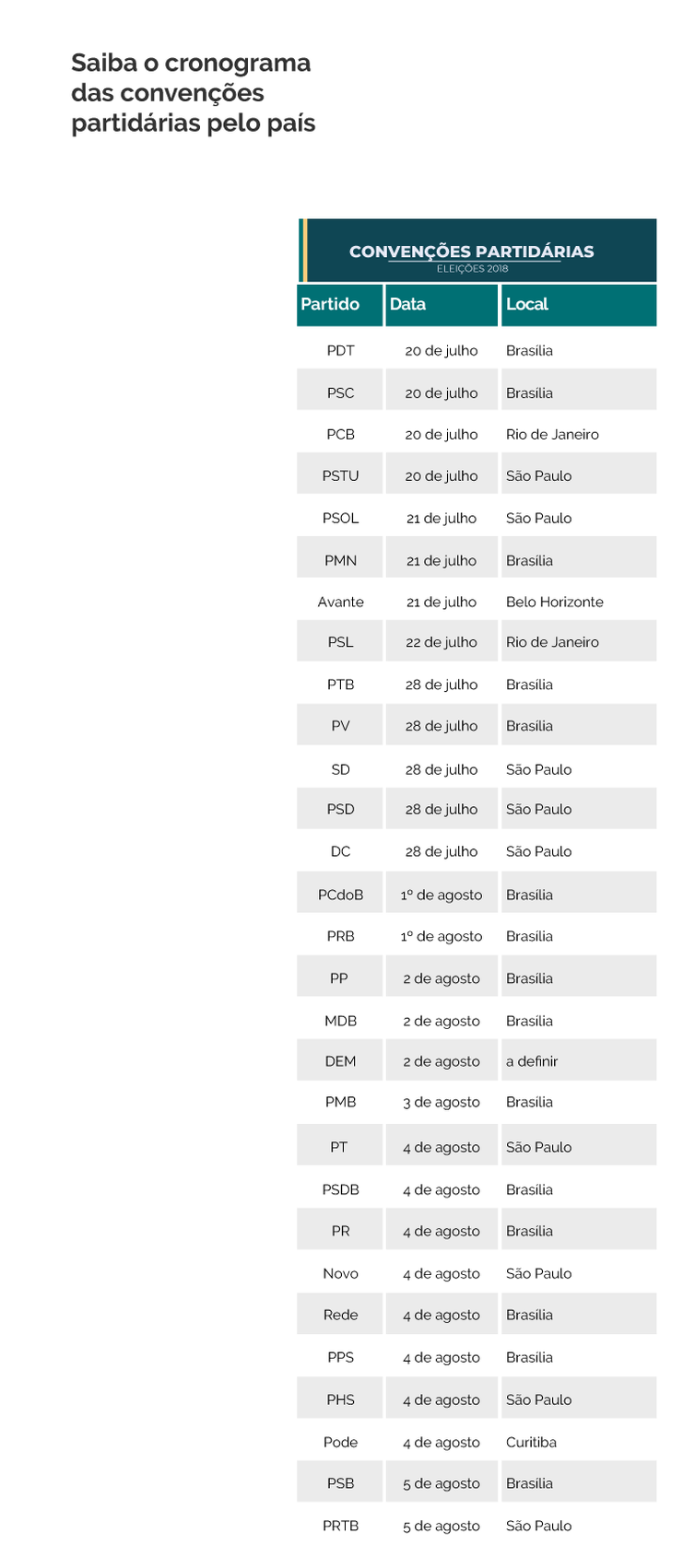The width and height of the screenshot is (695, 1568).
Task: Click the "Belo Horizonte" location cell
Action: (554, 602)
